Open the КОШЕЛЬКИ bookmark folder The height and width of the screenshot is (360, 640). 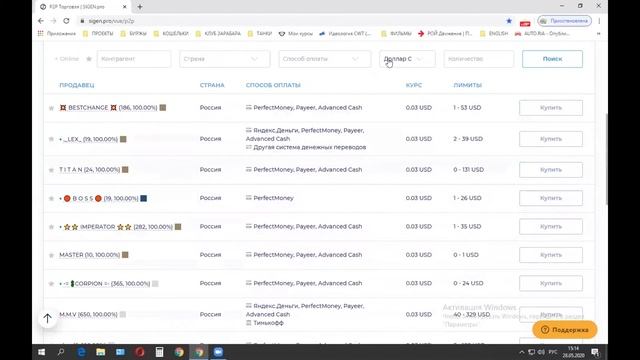point(171,33)
